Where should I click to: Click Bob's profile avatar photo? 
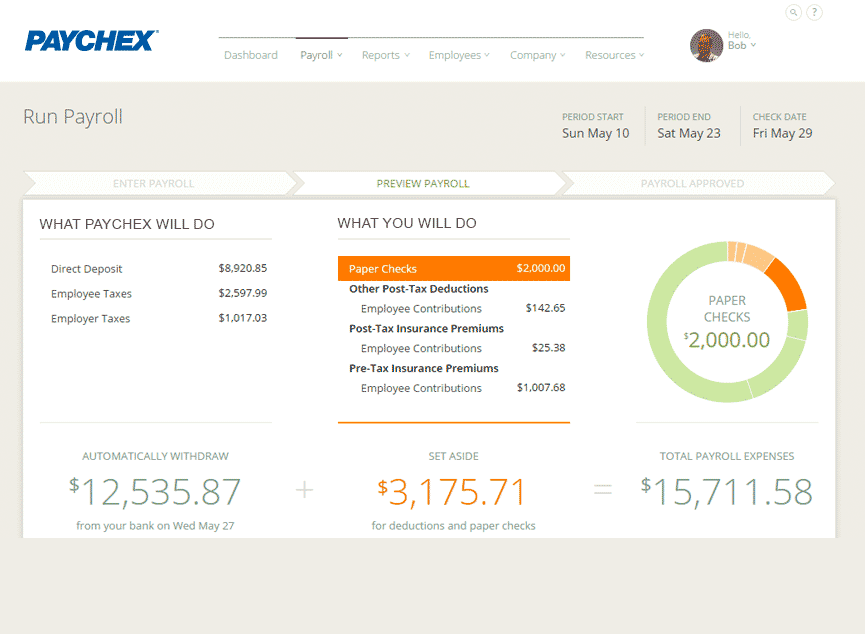coord(706,45)
